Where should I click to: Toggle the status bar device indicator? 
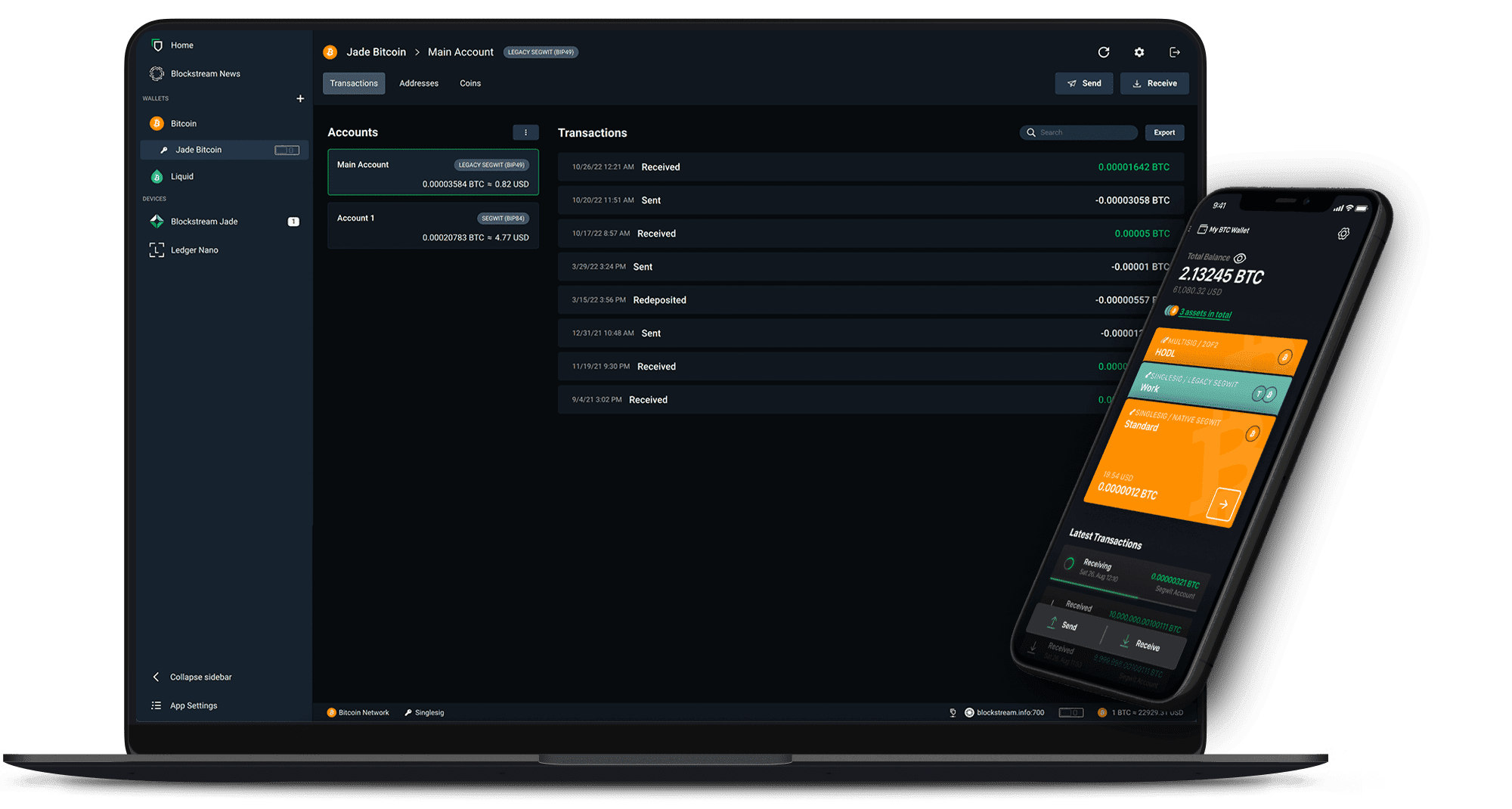pyautogui.click(x=1070, y=713)
